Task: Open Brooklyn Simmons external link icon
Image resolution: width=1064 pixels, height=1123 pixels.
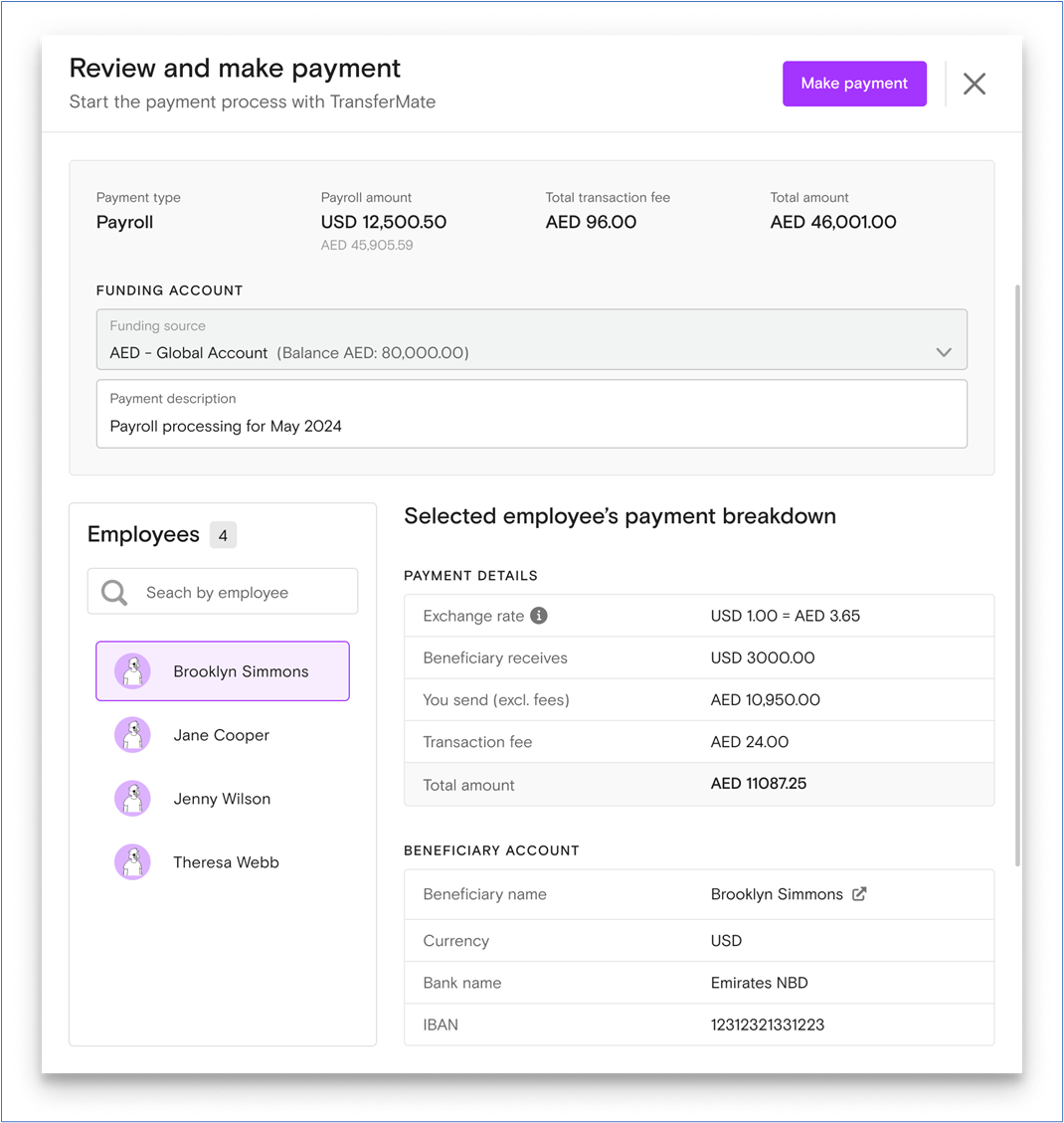Action: [x=859, y=894]
